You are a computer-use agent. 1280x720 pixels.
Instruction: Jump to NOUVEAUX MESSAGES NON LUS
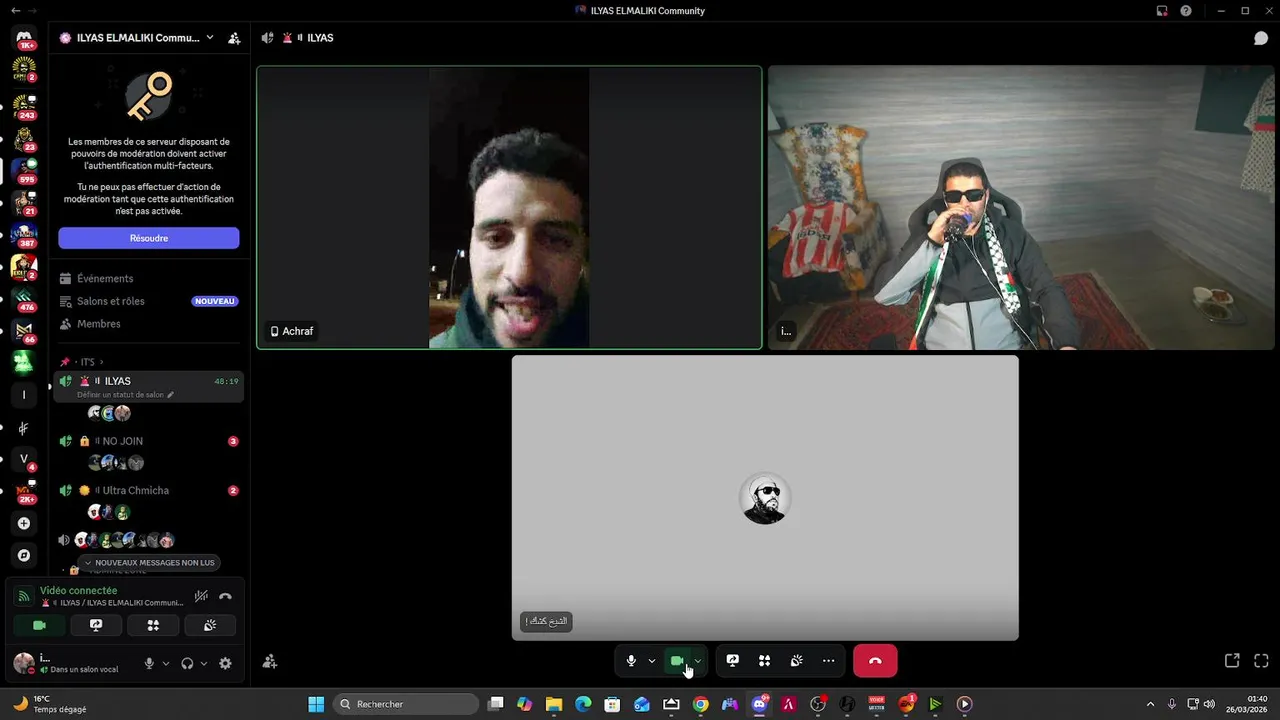[x=149, y=563]
